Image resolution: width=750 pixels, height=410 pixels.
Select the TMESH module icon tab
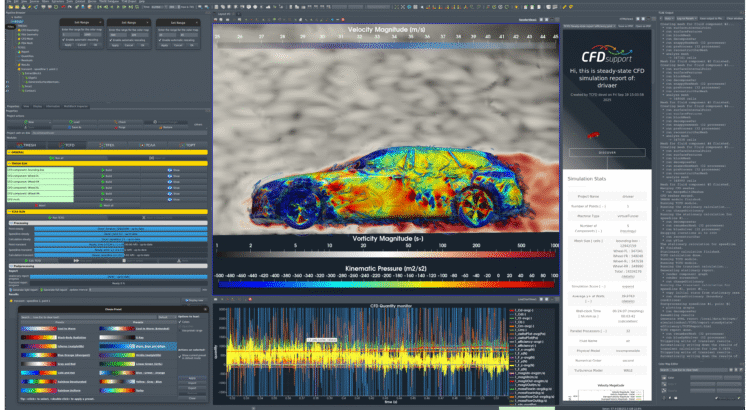(26, 144)
